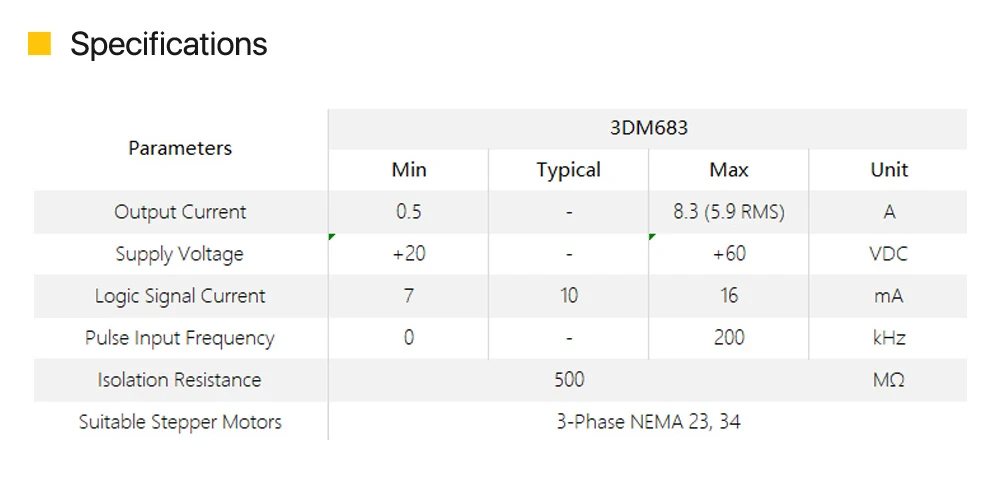Click green comment marker in +60 cell
This screenshot has height=480, width=1000.
652,236
